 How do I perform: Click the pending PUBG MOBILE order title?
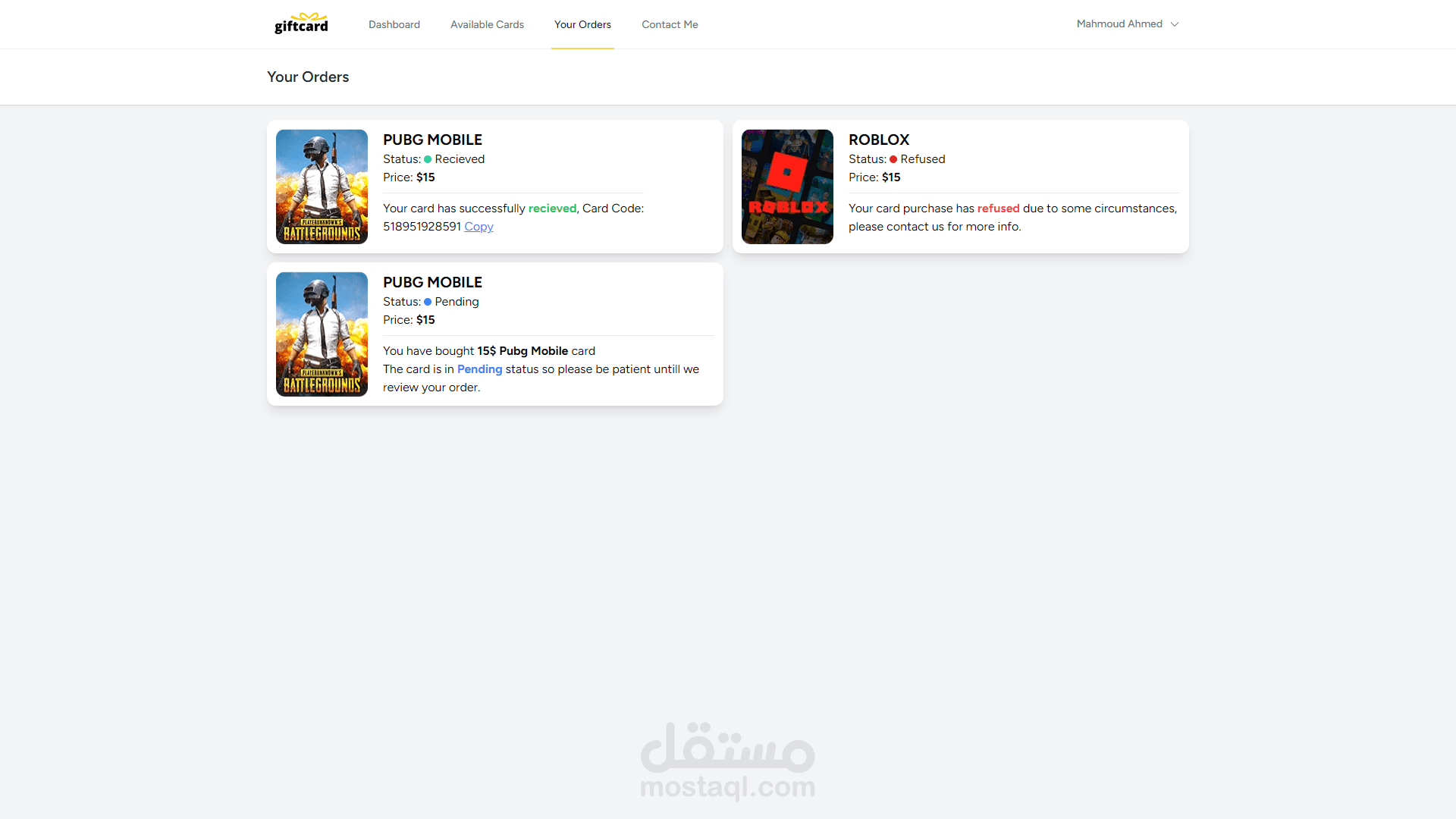432,282
